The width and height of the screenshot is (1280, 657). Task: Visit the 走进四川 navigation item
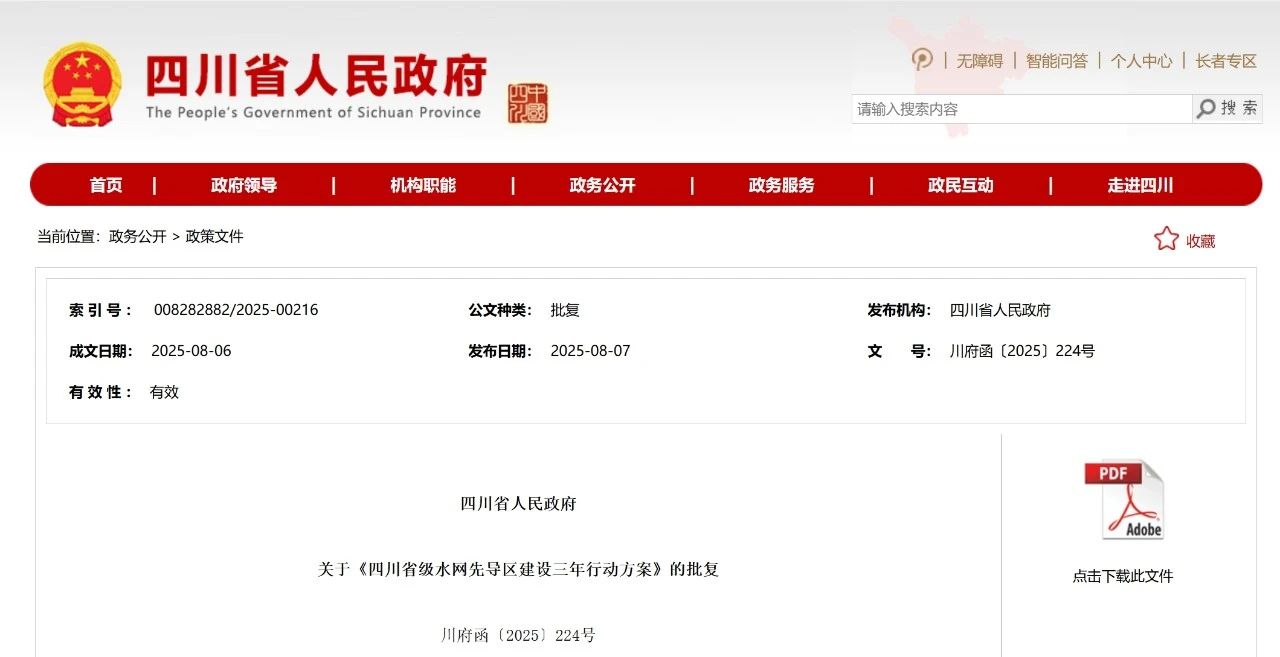1140,185
